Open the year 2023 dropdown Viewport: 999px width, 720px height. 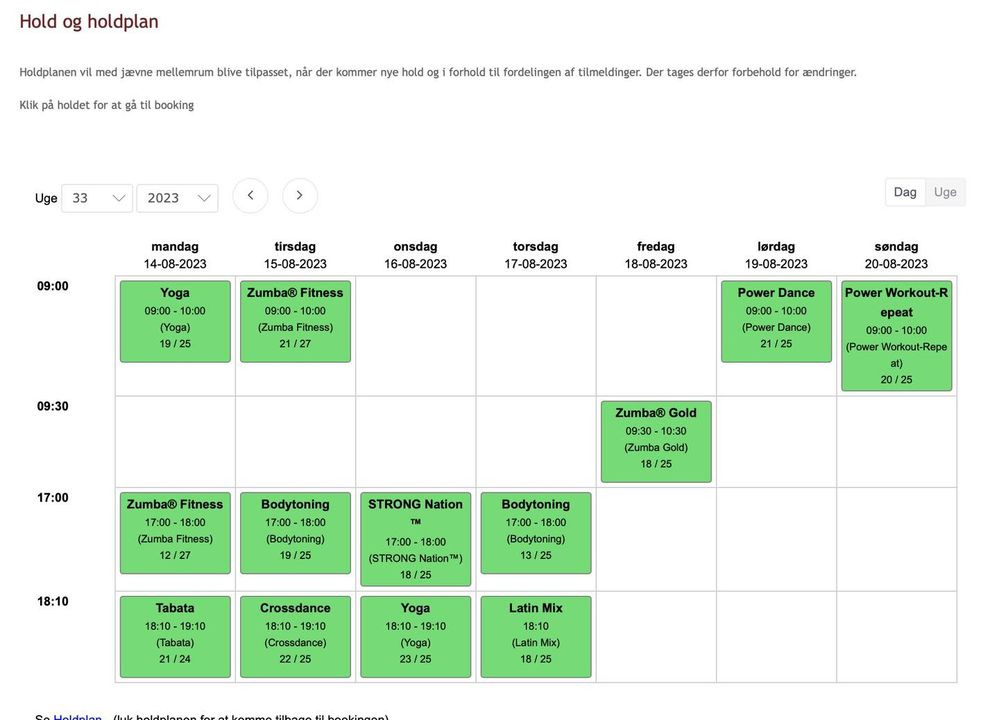pyautogui.click(x=177, y=198)
